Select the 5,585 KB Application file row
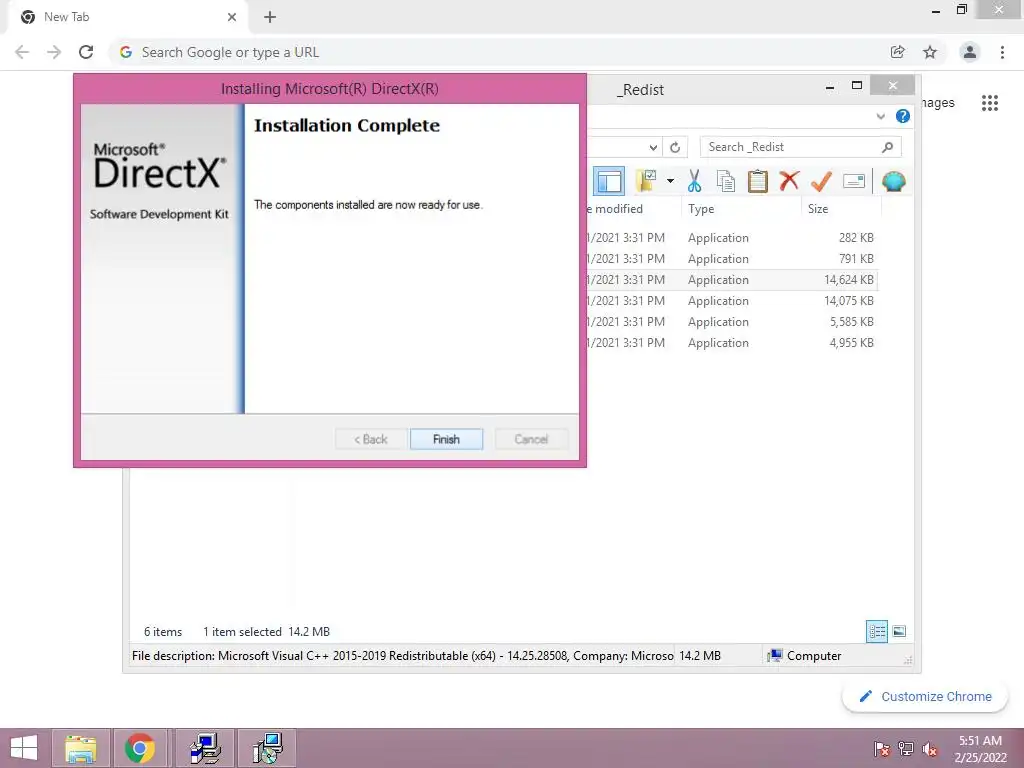This screenshot has width=1024, height=768. pos(731,321)
